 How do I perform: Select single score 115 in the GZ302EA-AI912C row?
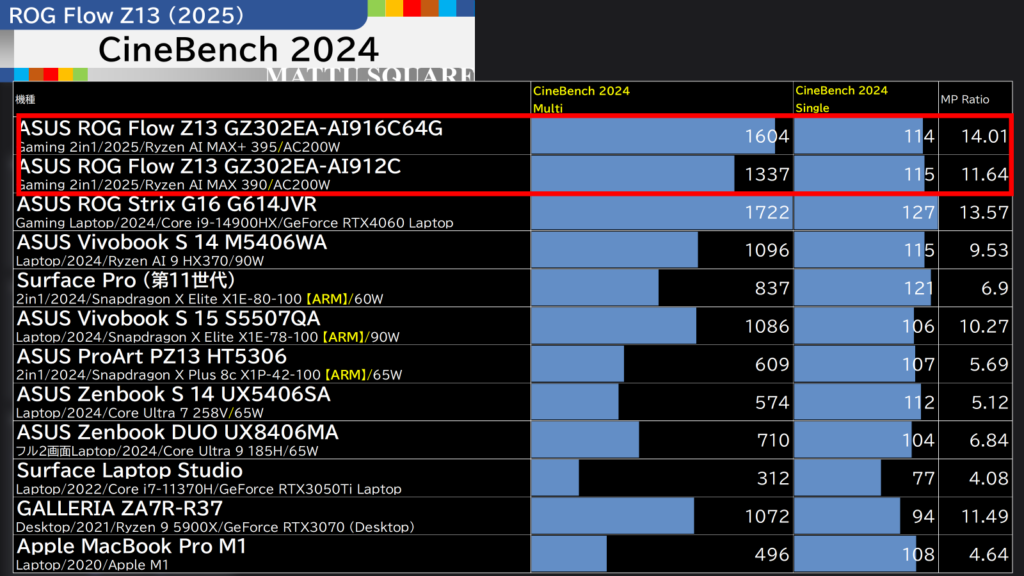(x=919, y=174)
